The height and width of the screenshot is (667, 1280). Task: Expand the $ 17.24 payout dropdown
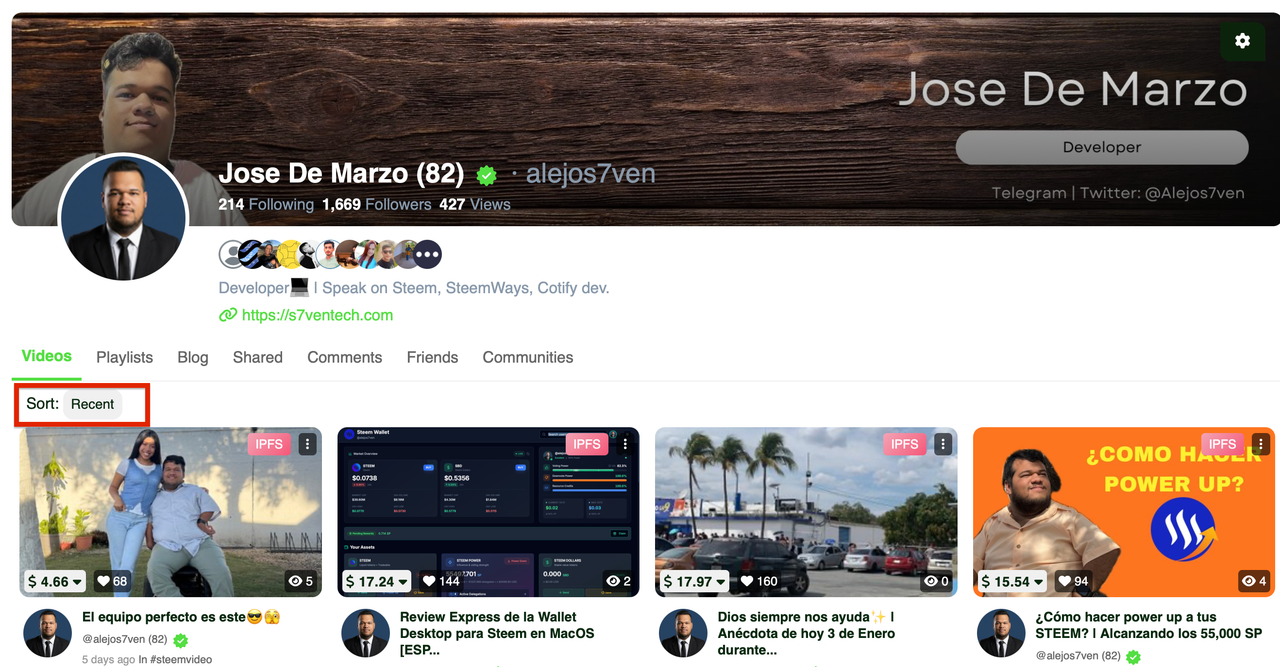(x=377, y=581)
